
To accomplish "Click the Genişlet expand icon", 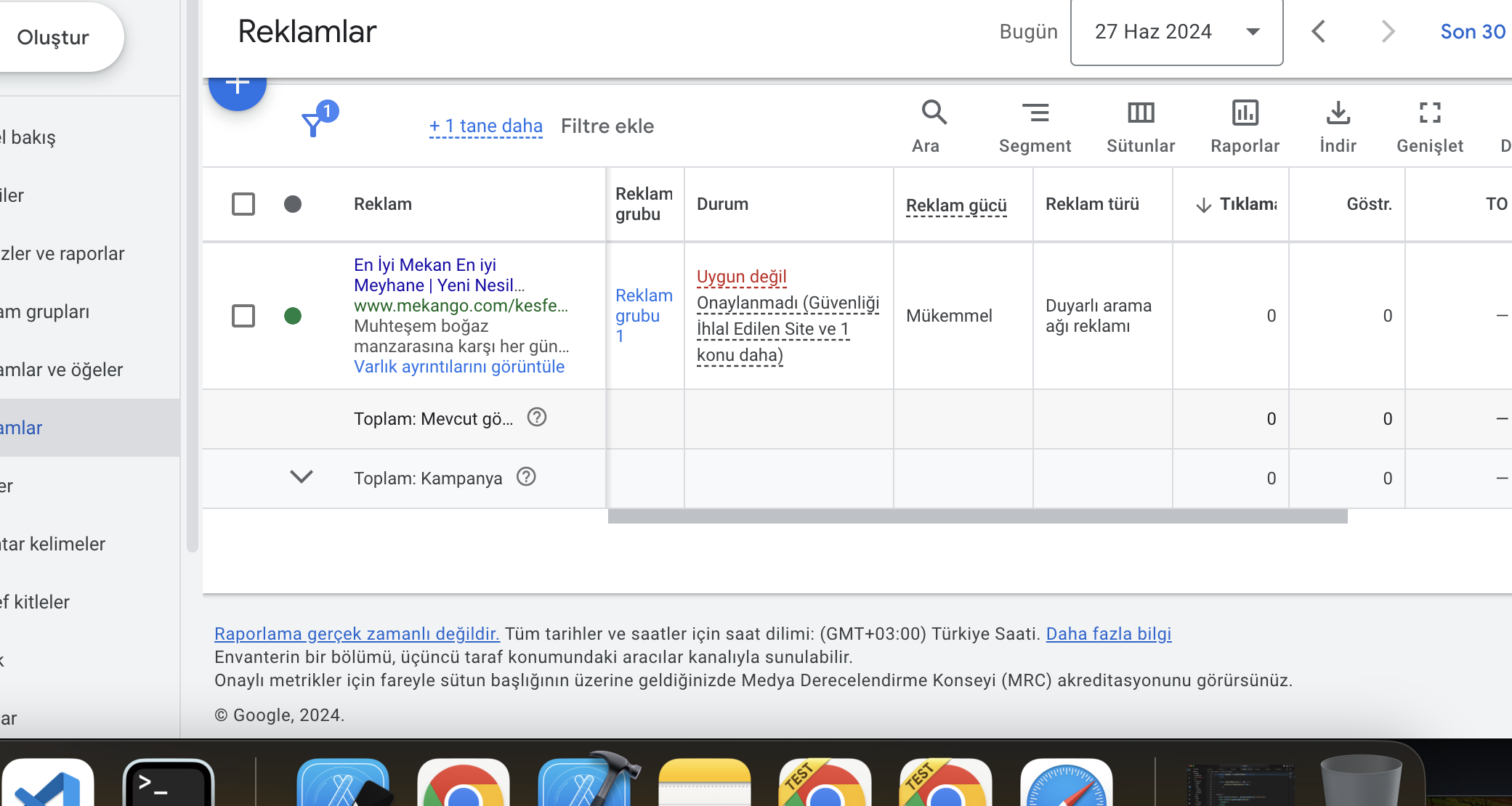I will point(1430,113).
